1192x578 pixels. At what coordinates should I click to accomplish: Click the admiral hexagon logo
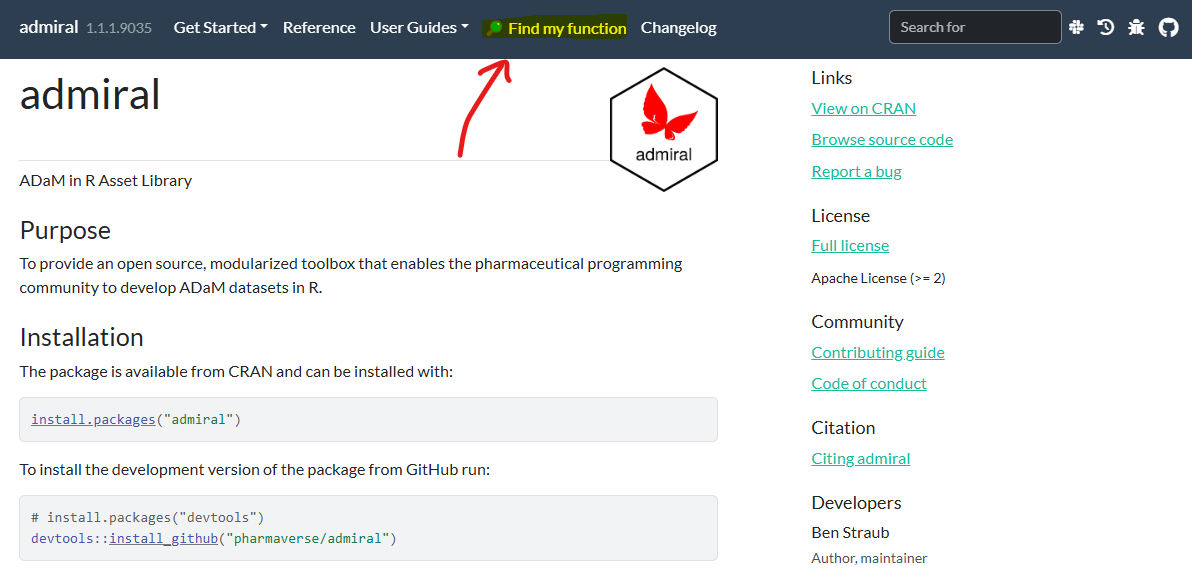[x=664, y=130]
